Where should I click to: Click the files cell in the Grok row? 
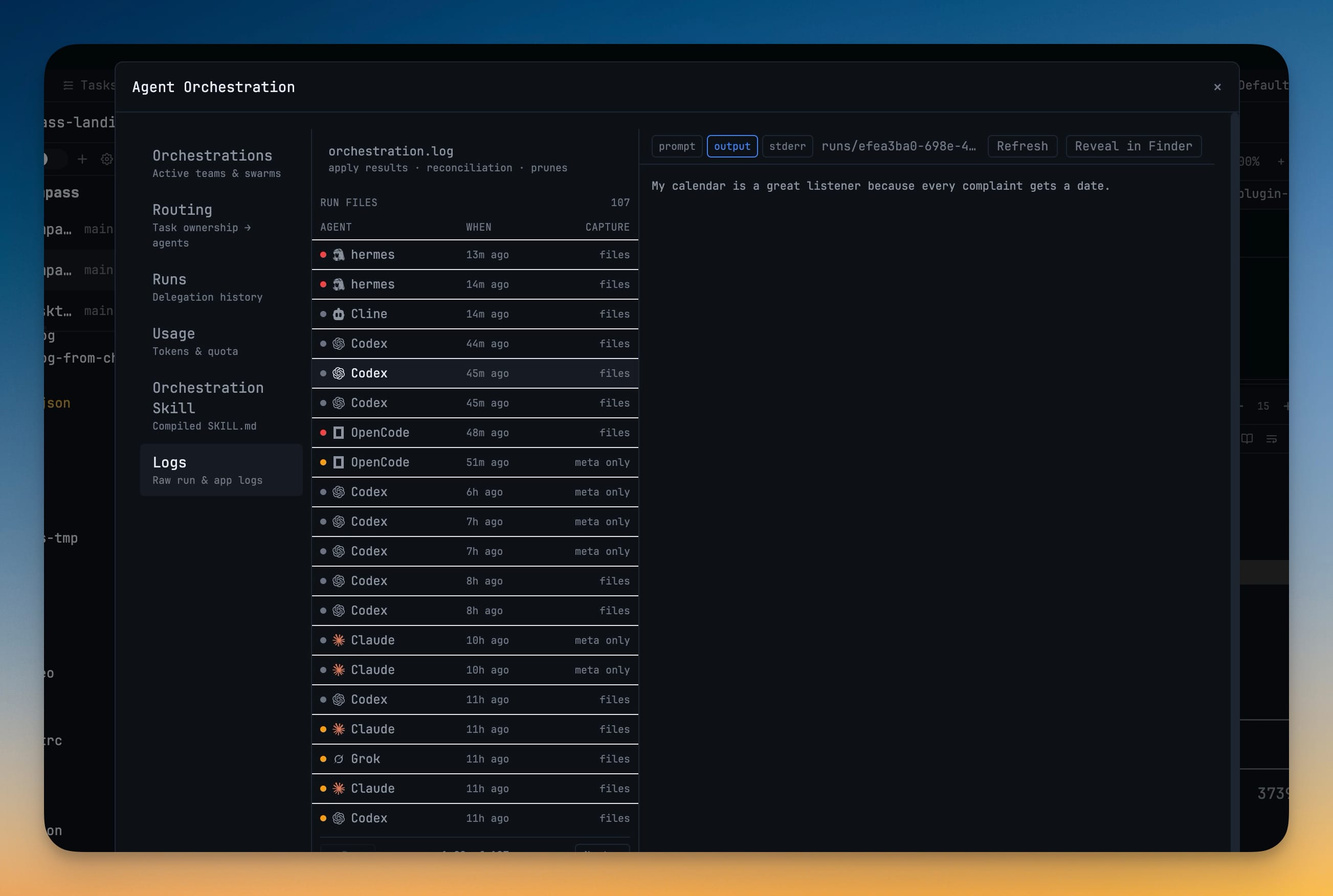tap(614, 759)
